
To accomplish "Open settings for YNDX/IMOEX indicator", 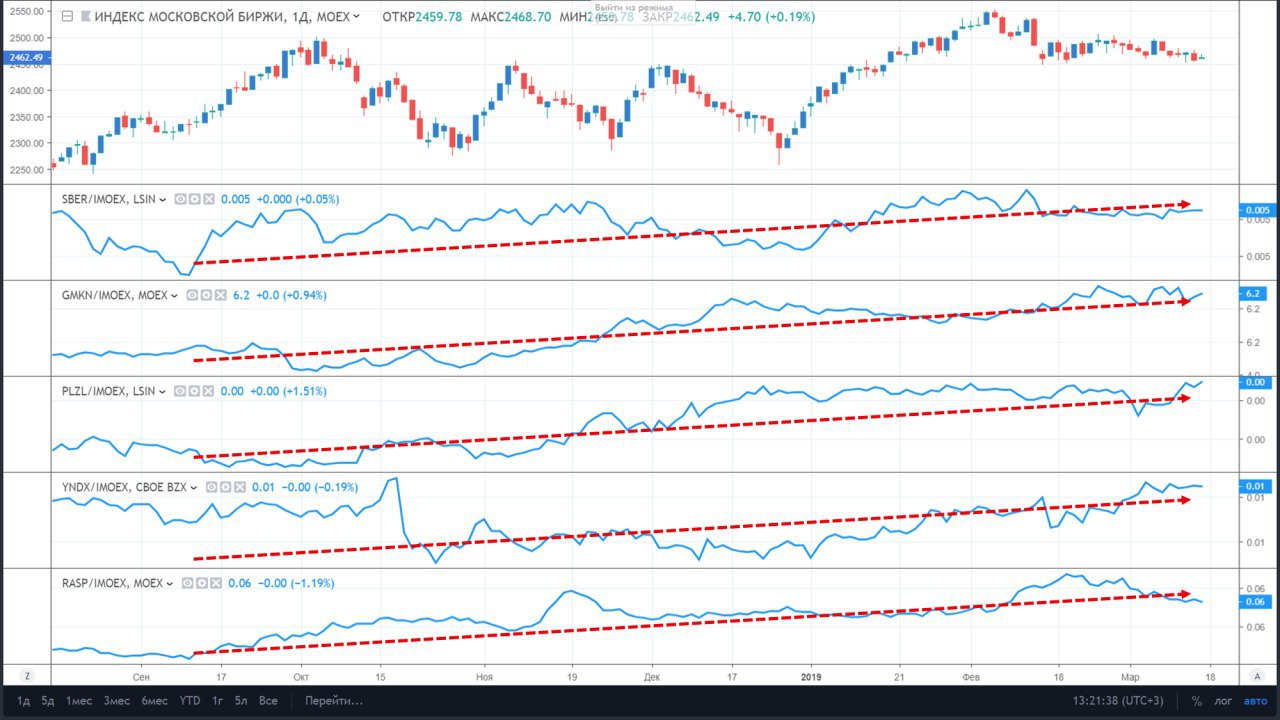I will (x=225, y=487).
